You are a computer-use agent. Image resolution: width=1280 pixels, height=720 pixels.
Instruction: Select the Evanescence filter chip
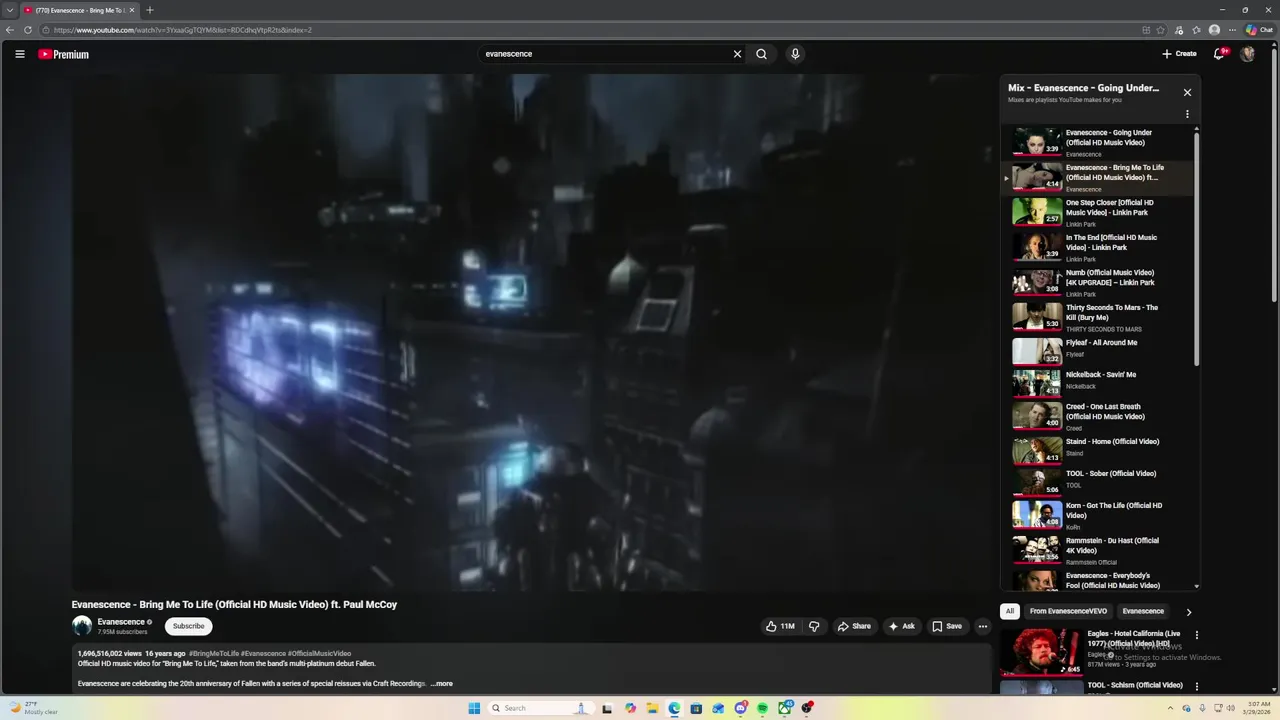point(1143,611)
